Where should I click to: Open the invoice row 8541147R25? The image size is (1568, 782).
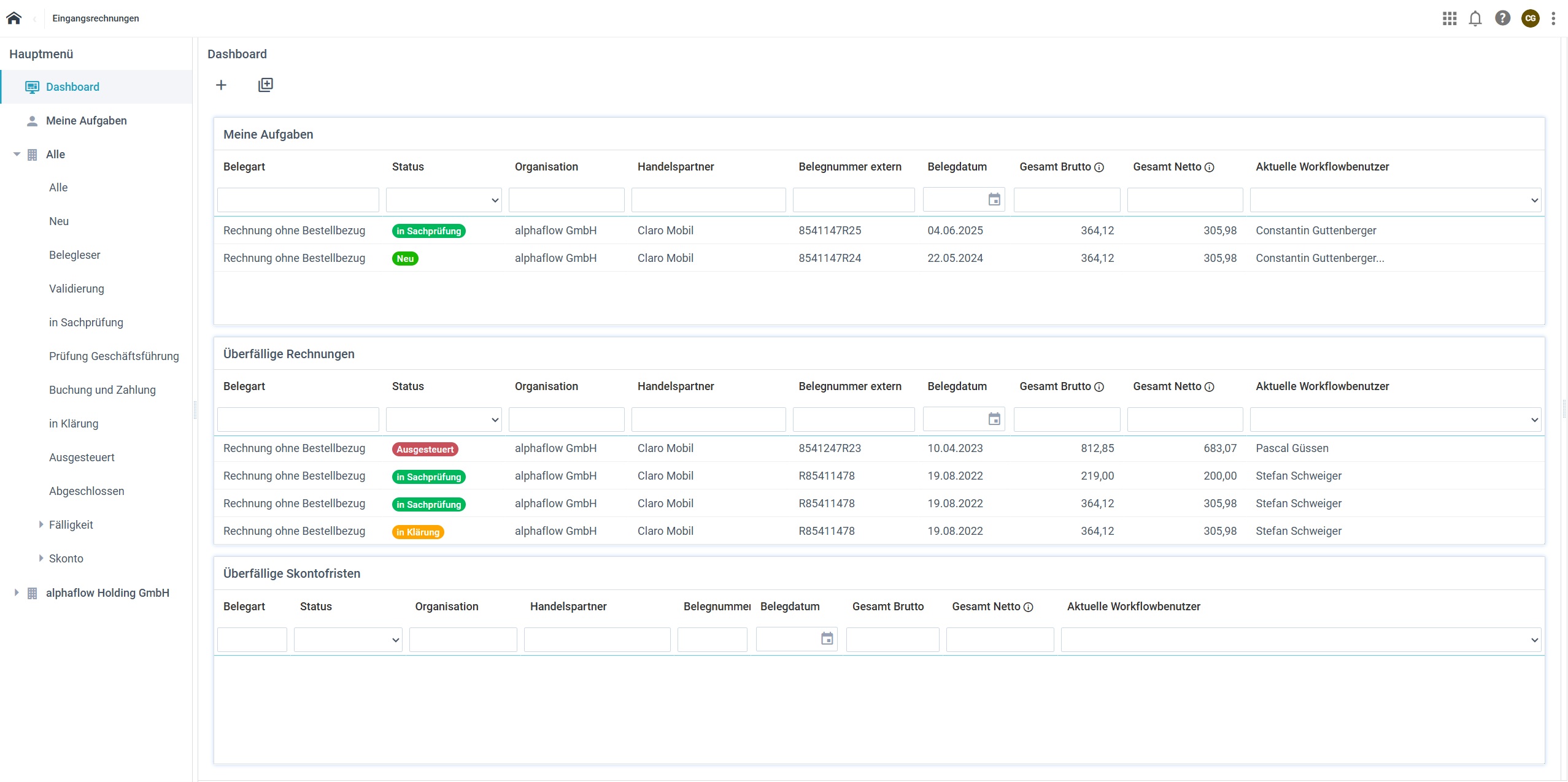pyautogui.click(x=829, y=231)
